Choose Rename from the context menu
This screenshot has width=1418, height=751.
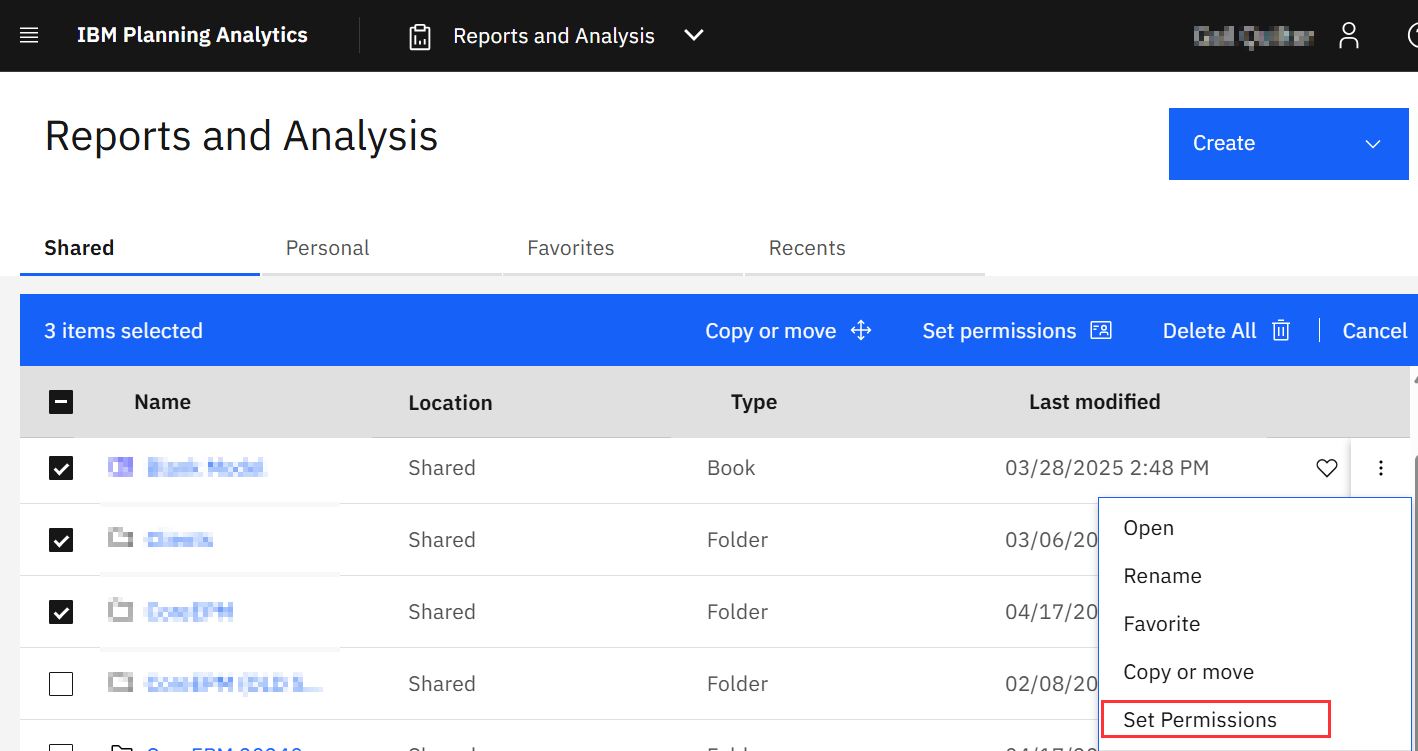point(1162,576)
